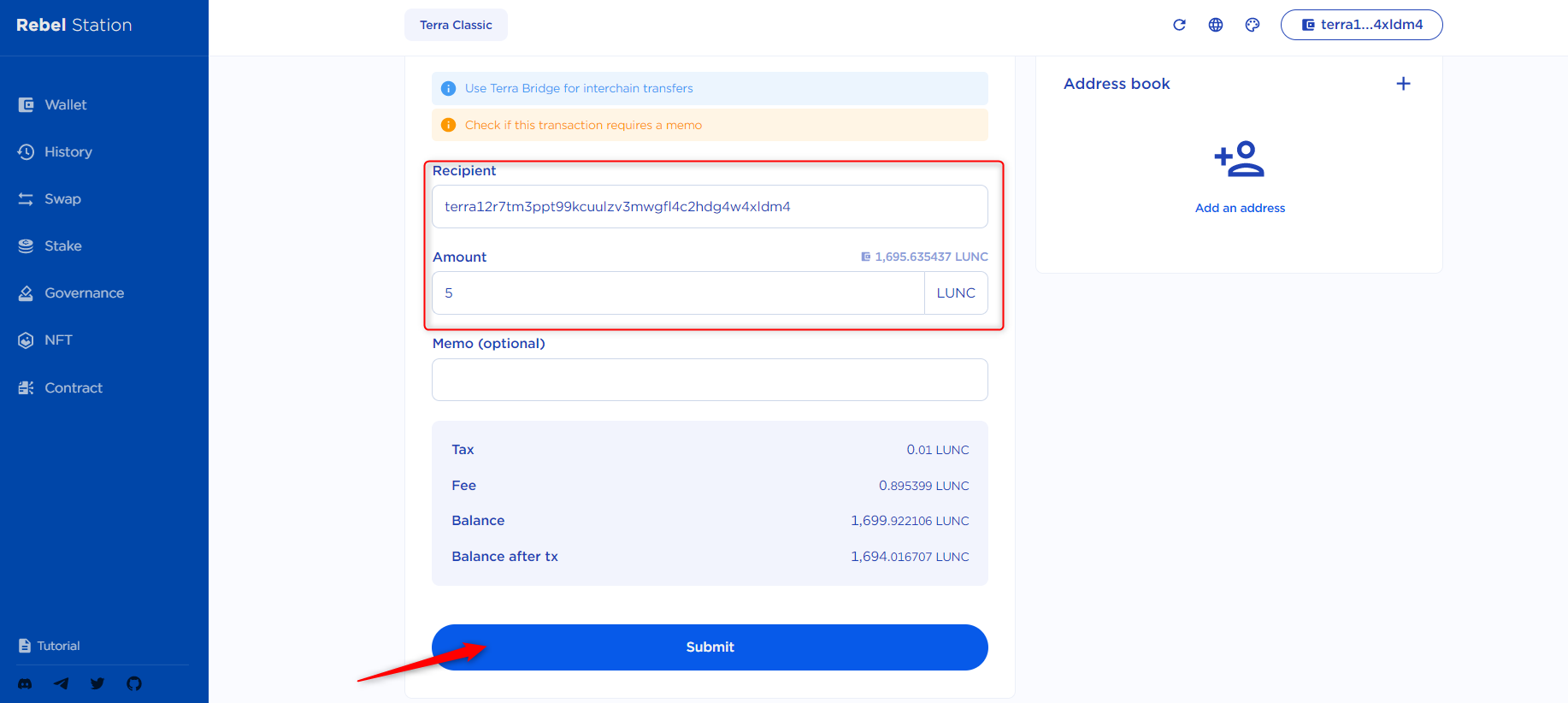
Task: Click the Balance after tx value
Action: [910, 557]
